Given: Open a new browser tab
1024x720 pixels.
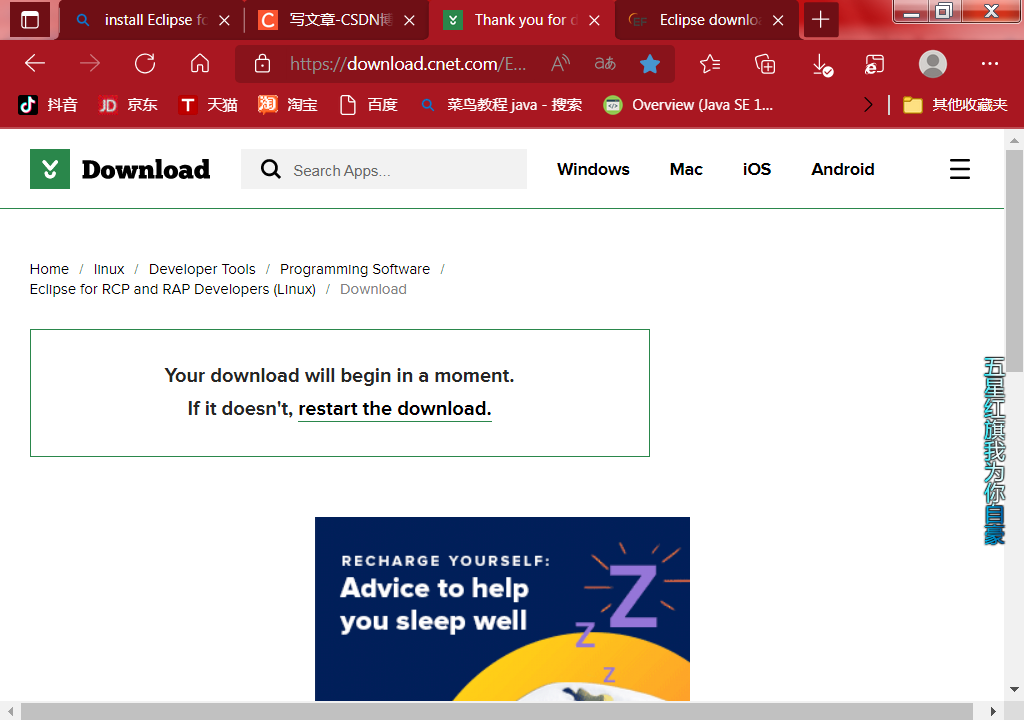Looking at the screenshot, I should tap(820, 20).
